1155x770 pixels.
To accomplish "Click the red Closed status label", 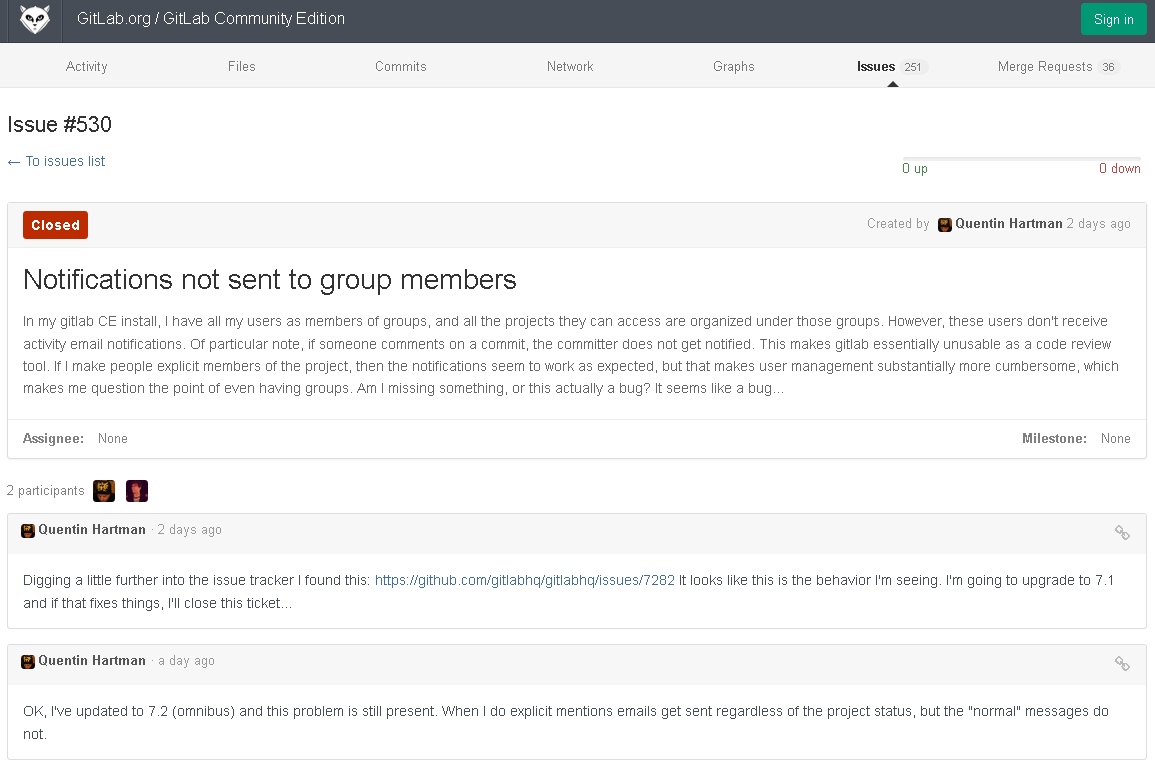I will (55, 225).
